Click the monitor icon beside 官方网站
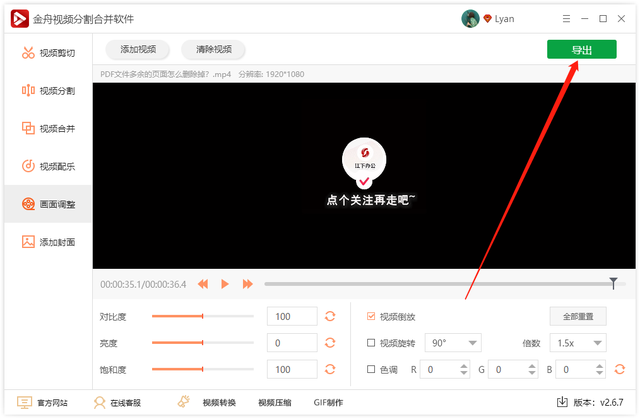Viewport: 640px width, 419px height. 24,403
